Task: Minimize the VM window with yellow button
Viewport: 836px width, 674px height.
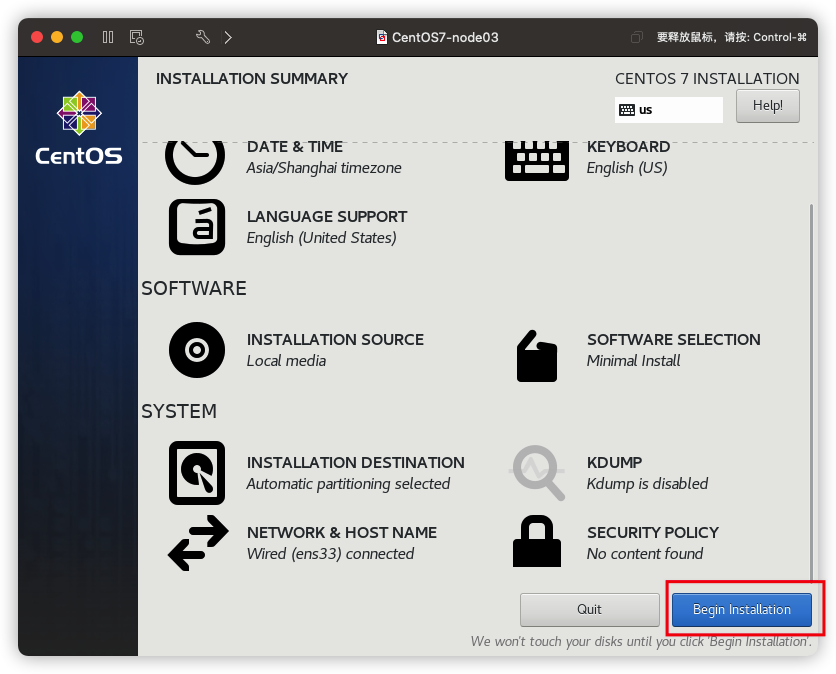Action: coord(57,37)
